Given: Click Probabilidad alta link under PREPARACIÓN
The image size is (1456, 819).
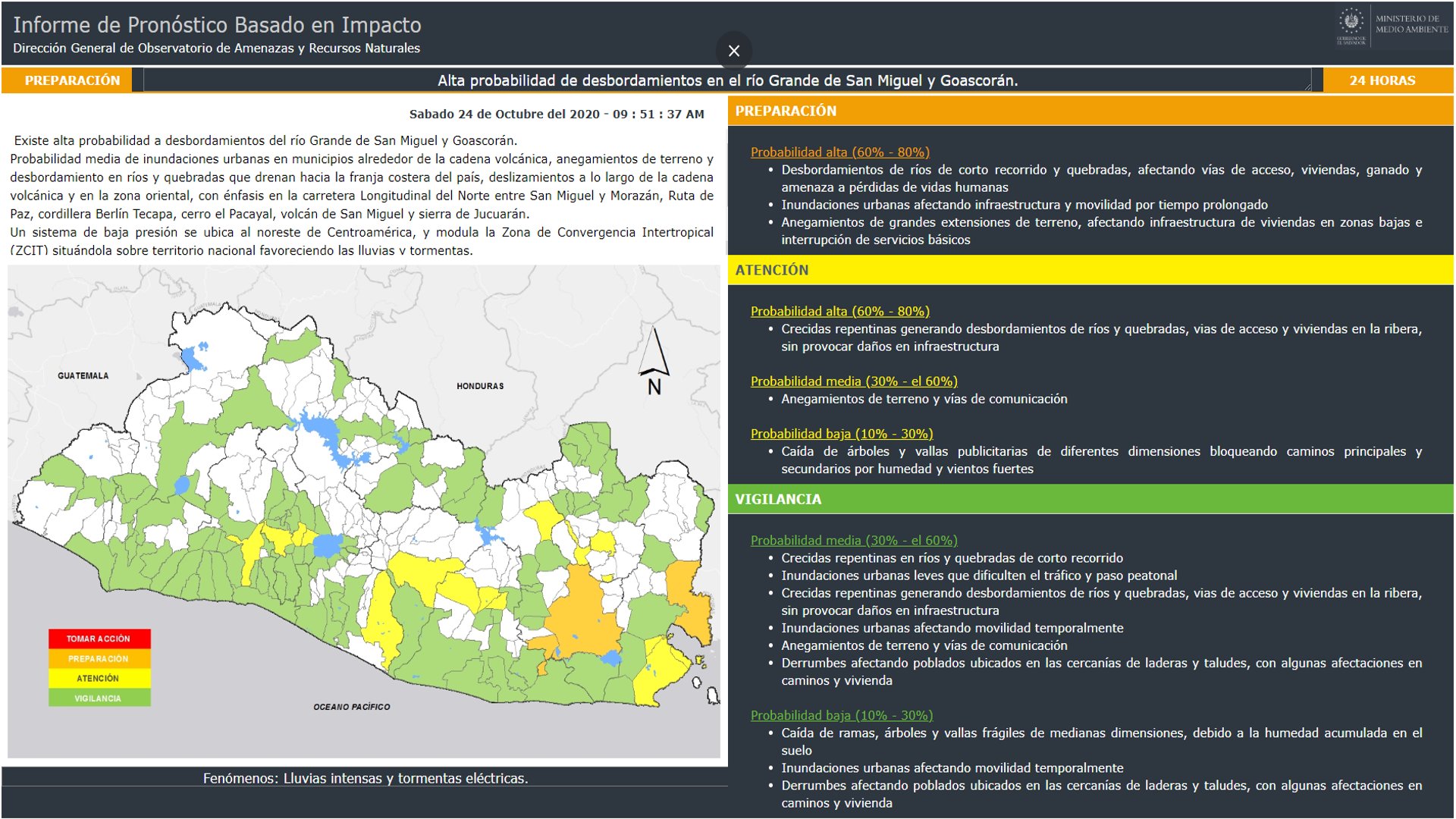Looking at the screenshot, I should 839,152.
